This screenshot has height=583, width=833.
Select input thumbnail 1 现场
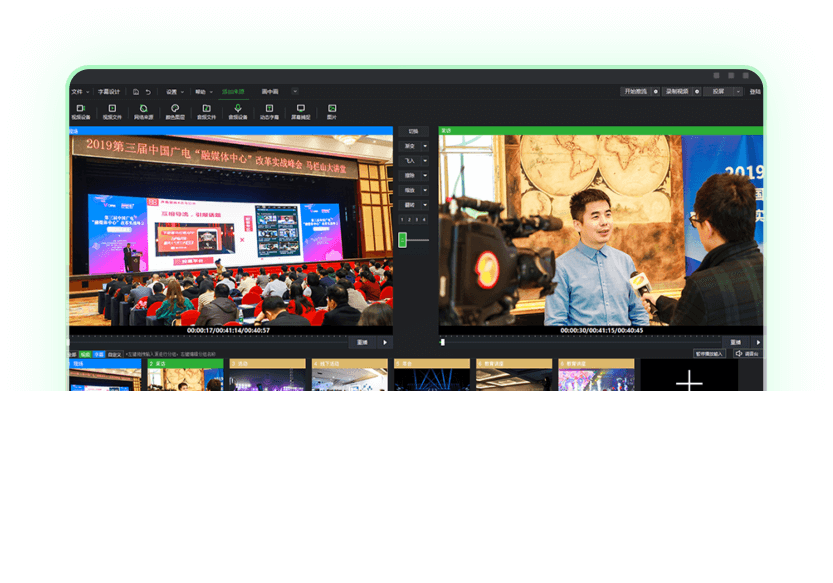(105, 375)
